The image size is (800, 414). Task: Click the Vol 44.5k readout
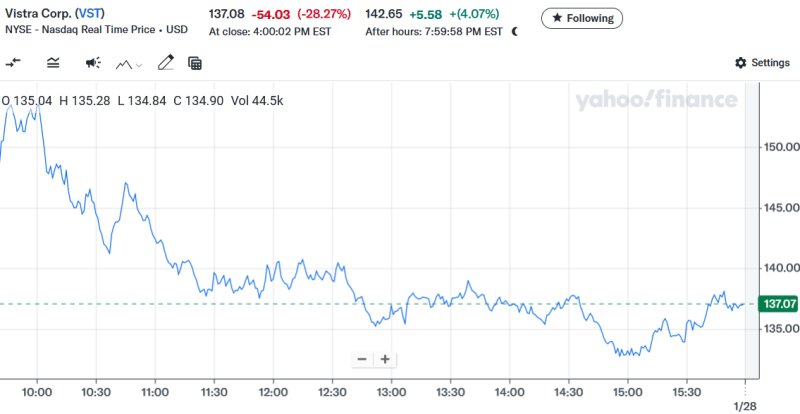258,101
